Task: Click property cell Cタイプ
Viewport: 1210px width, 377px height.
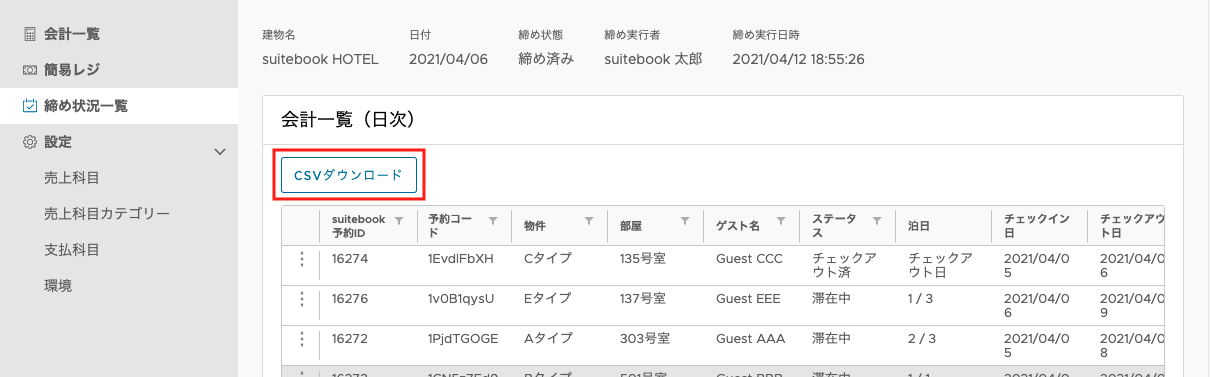Action: click(x=548, y=258)
